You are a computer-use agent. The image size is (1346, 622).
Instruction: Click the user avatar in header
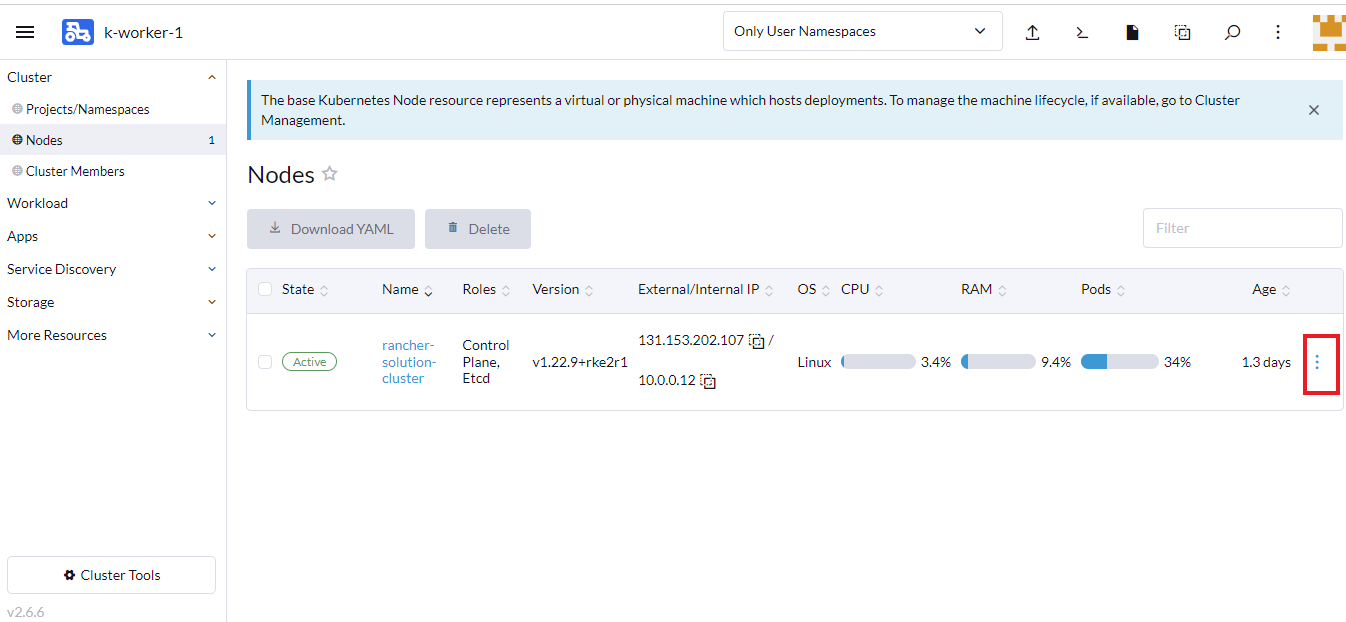(x=1329, y=32)
